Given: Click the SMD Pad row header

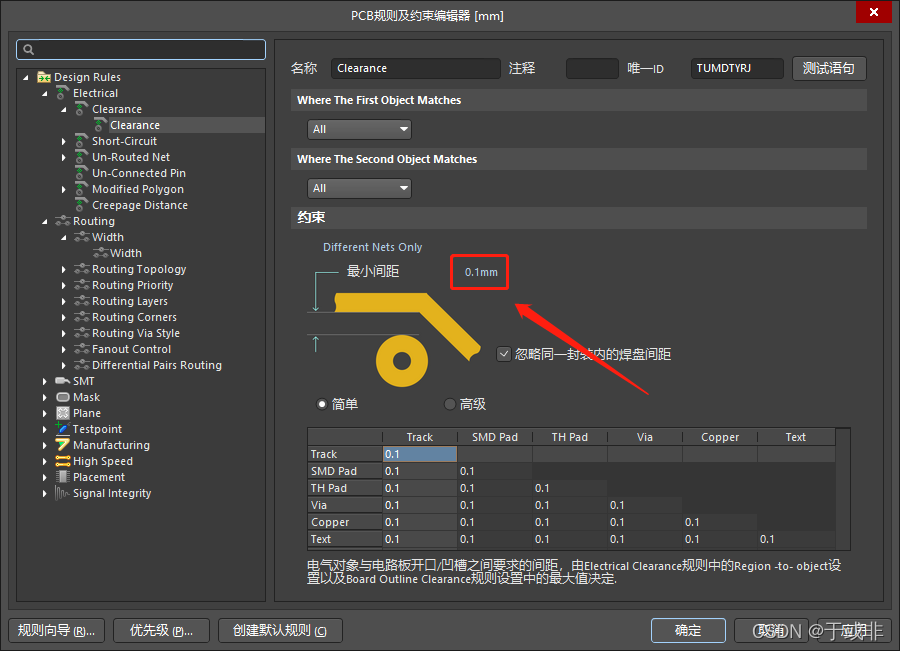Looking at the screenshot, I should click(344, 471).
